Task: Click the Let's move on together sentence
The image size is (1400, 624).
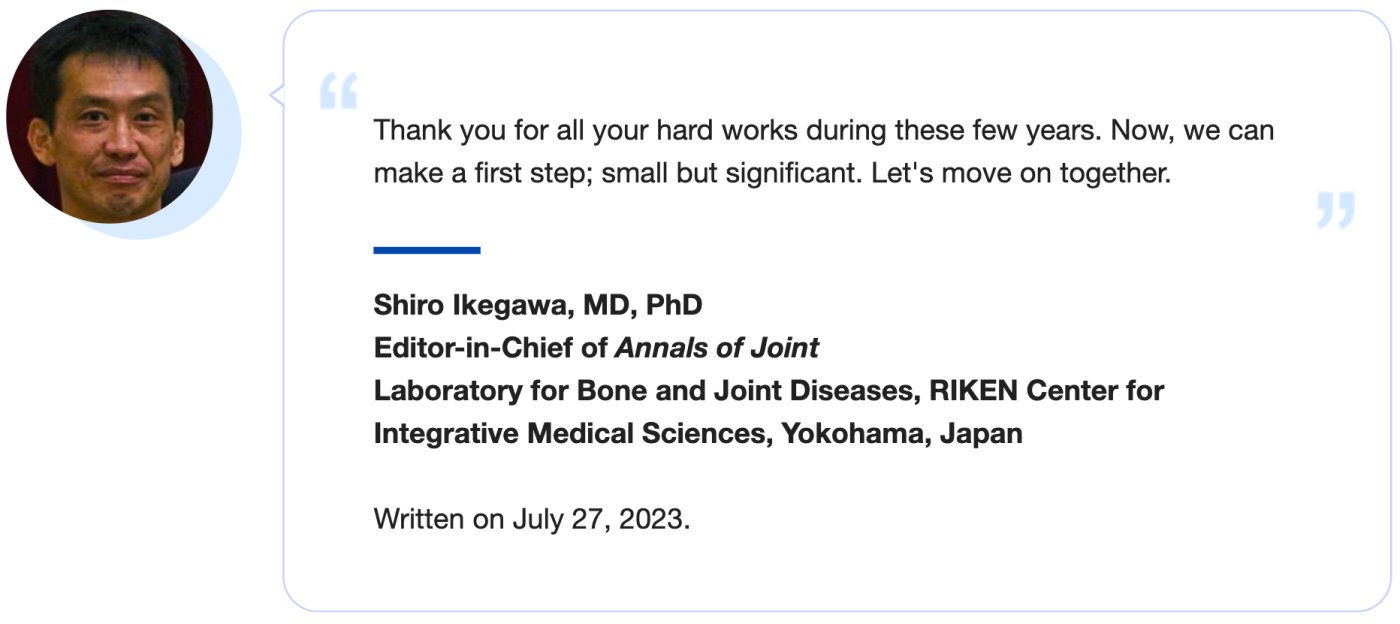Action: click(x=1020, y=173)
